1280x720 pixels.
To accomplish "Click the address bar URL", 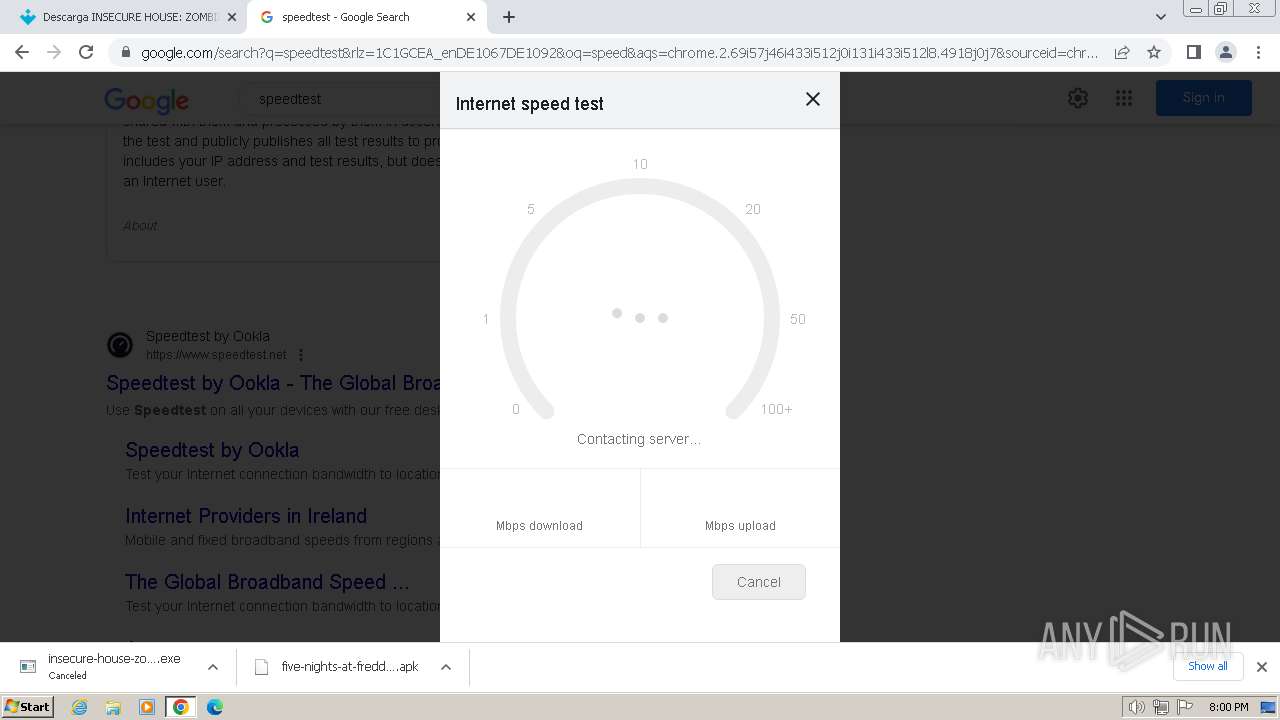I will pos(620,53).
